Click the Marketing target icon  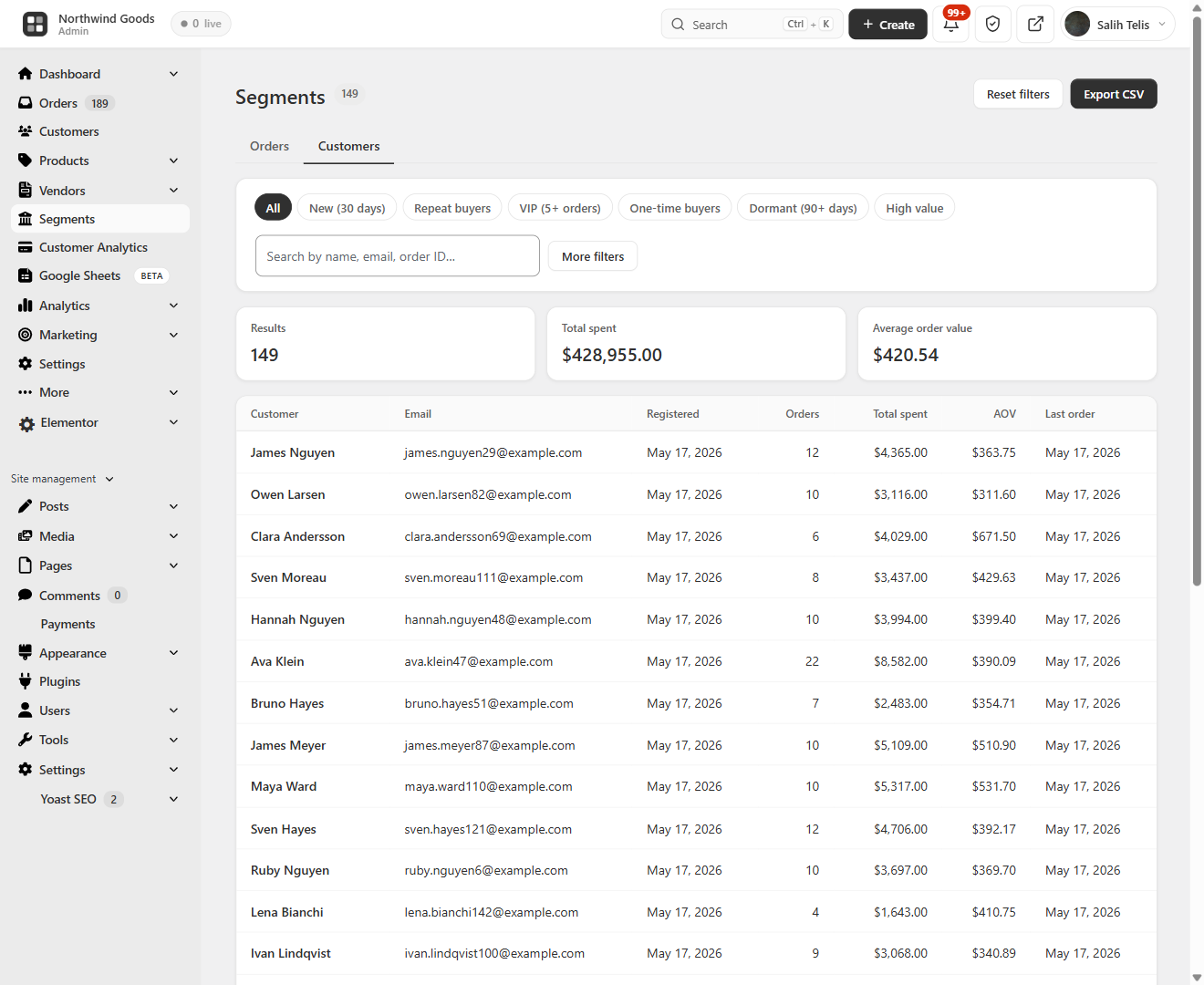[26, 335]
